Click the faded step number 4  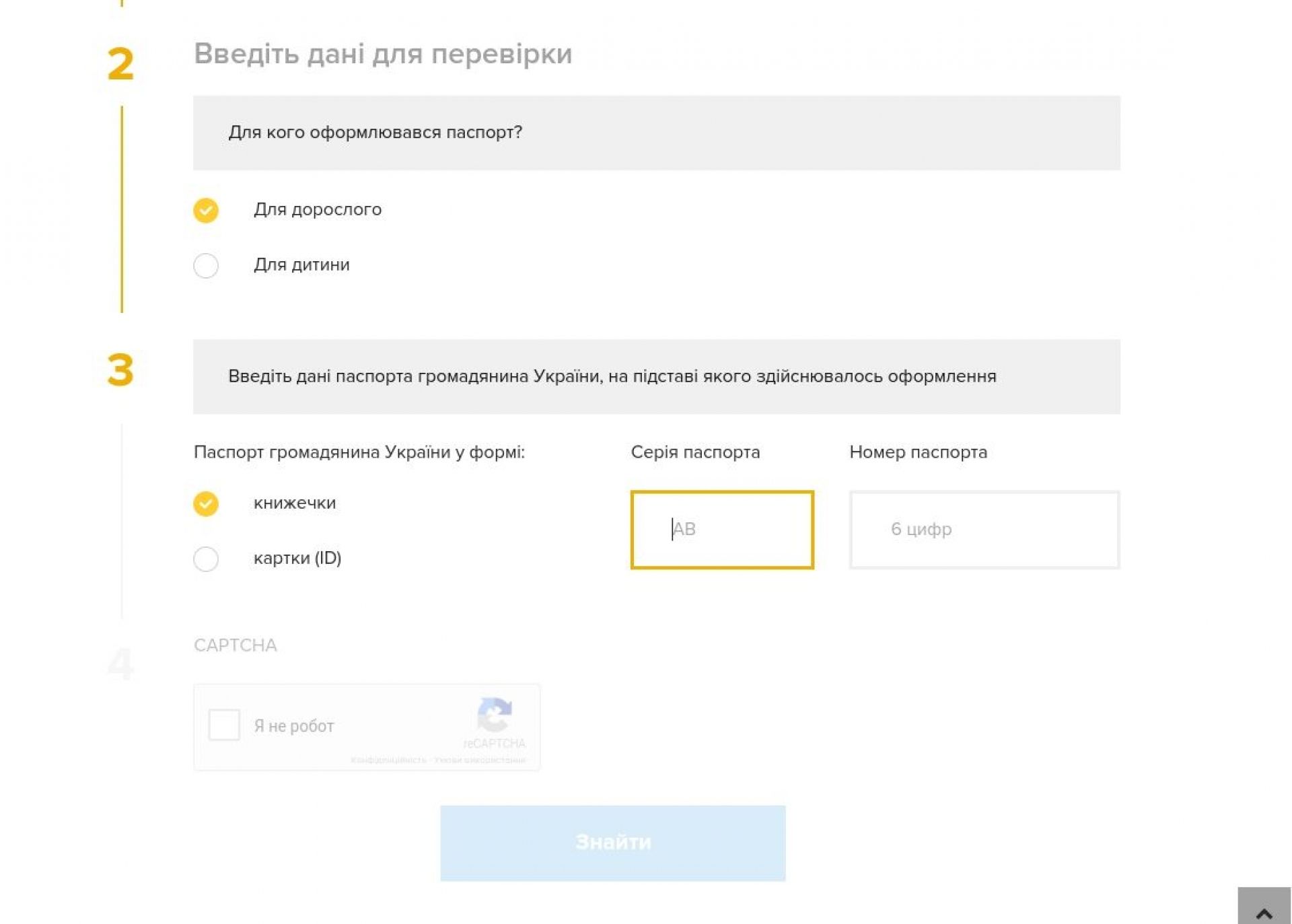[x=121, y=664]
